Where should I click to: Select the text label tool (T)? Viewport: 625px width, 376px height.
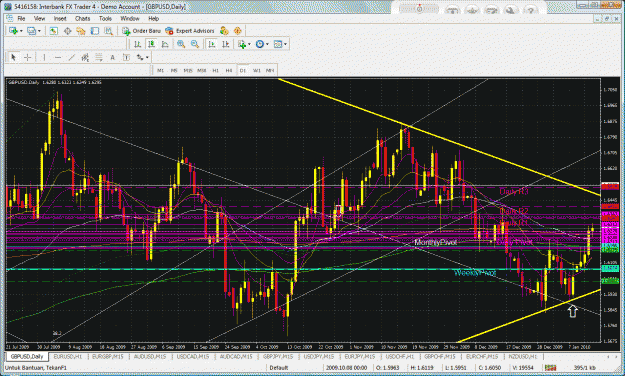tap(126, 57)
